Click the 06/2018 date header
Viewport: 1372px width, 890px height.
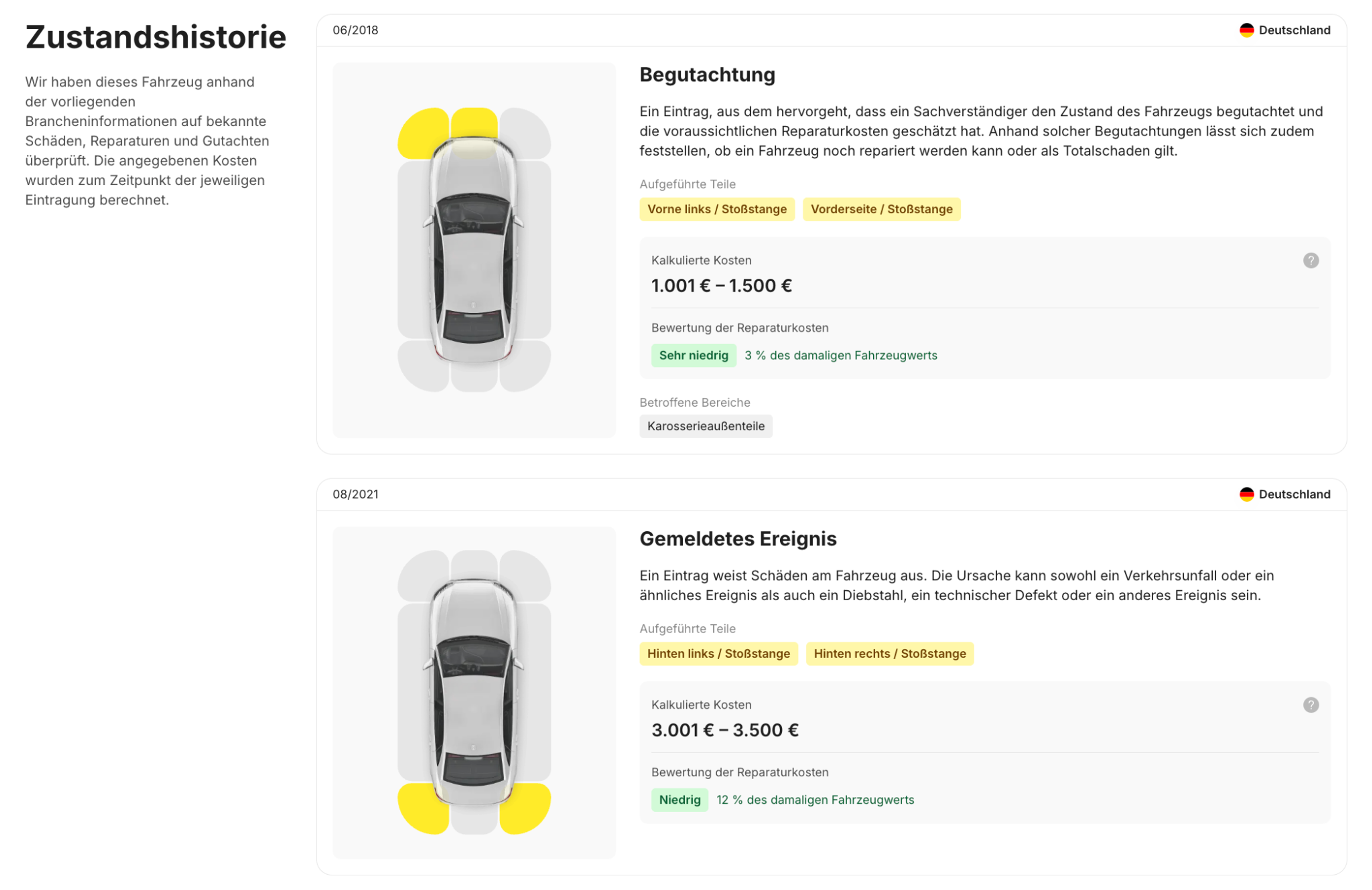pyautogui.click(x=355, y=30)
